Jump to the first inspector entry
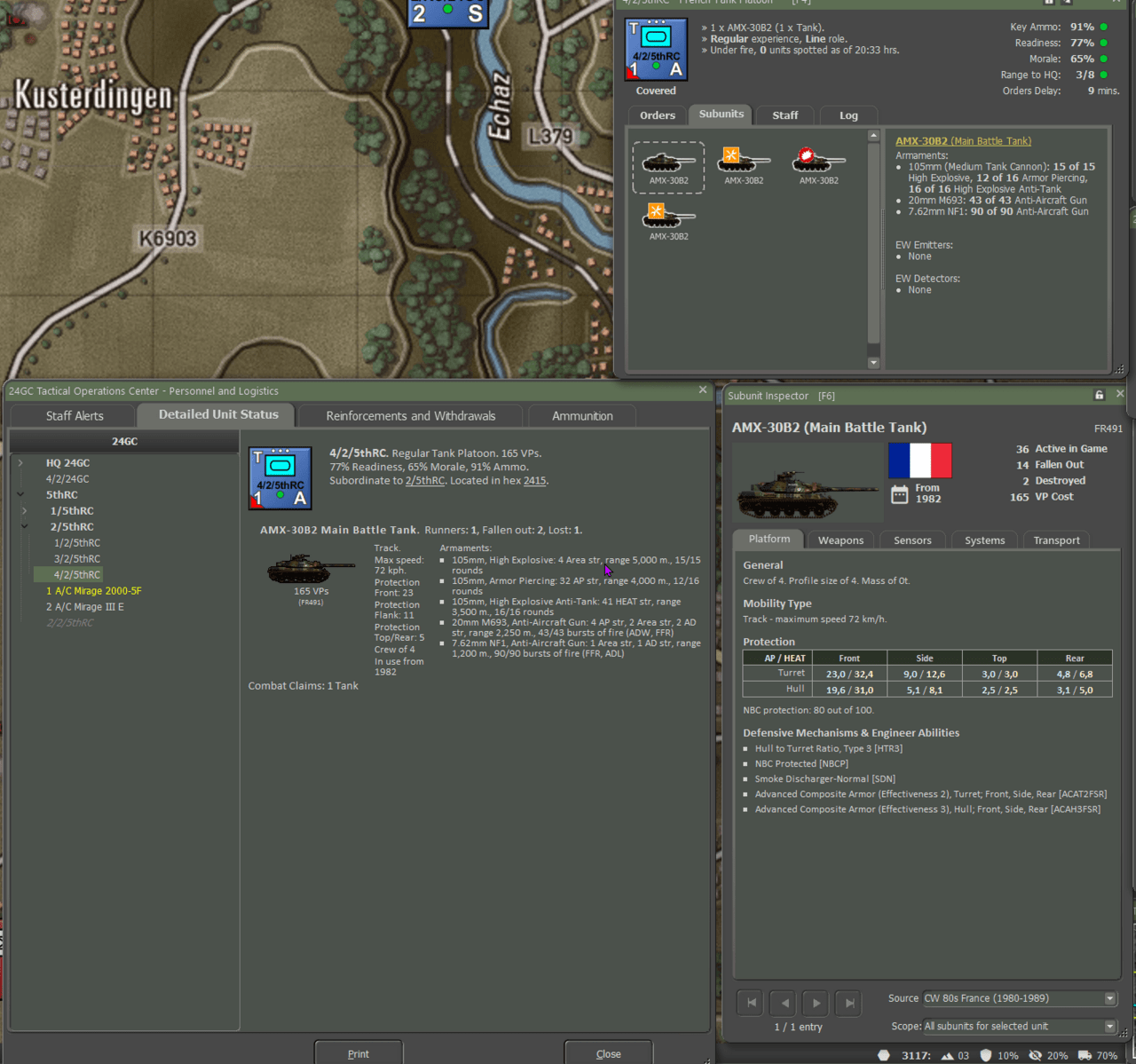Viewport: 1136px width, 1064px height. point(752,1003)
